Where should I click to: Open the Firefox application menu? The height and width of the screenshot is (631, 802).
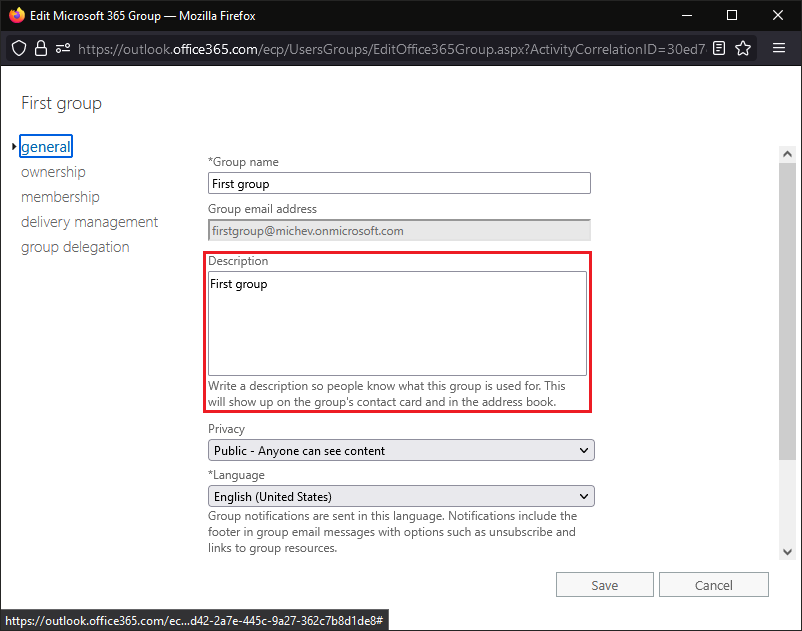(x=779, y=48)
